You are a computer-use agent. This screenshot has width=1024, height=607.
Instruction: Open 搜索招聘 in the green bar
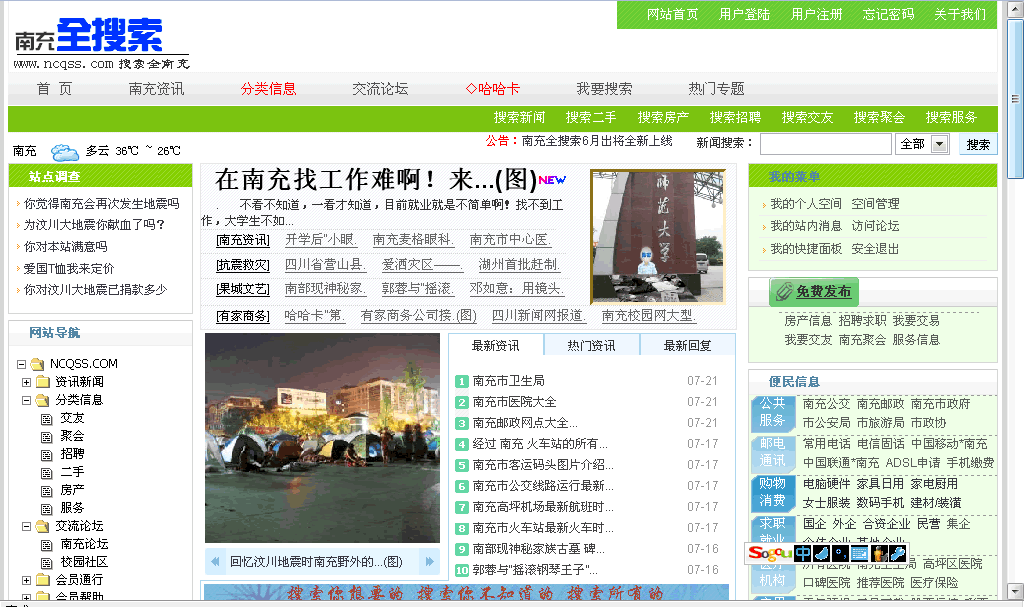735,118
